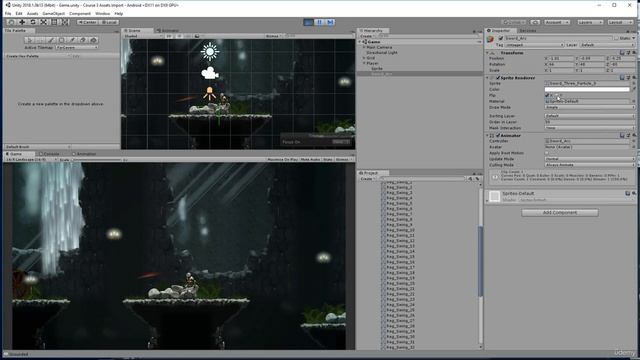The image size is (640, 360).
Task: Click the Play button
Action: point(309,22)
